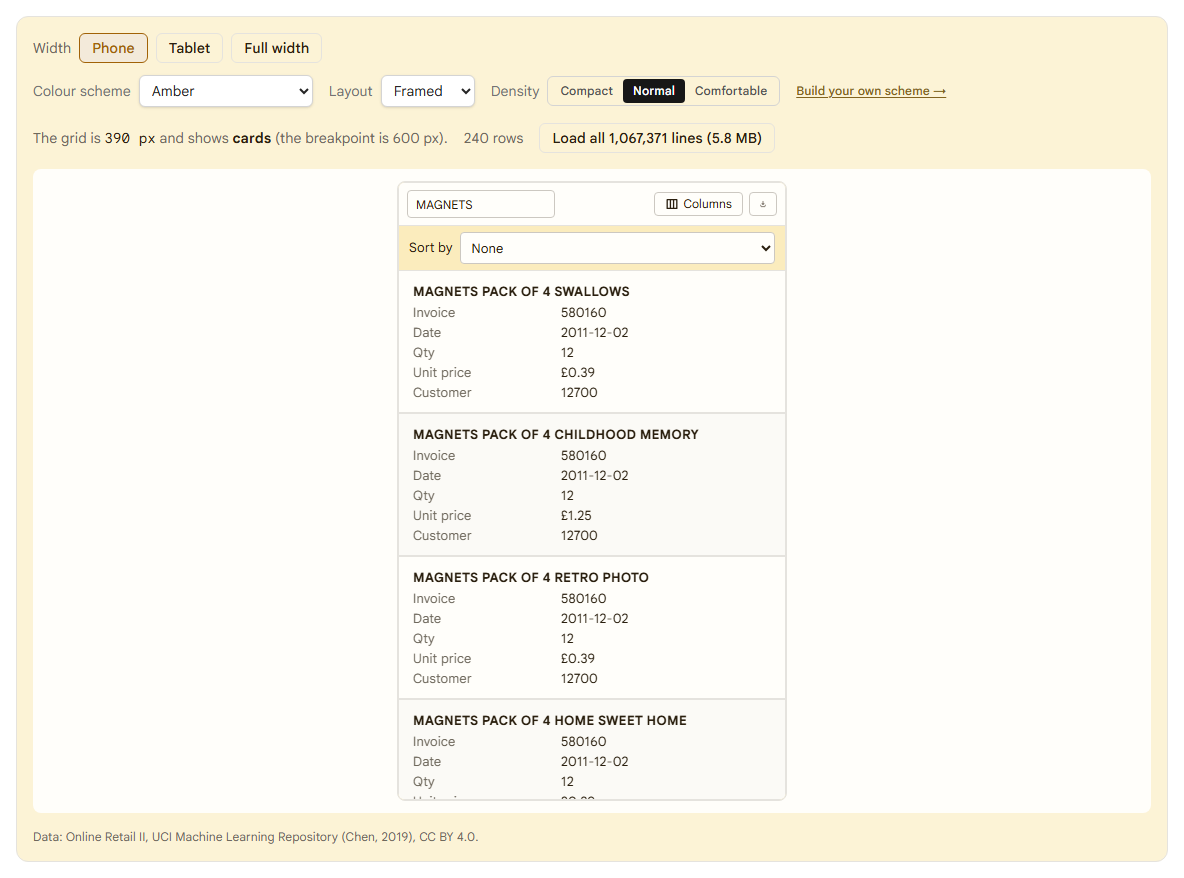Click the date 2011-12-02 in the CHILDHOOD MEMORY card

594,476
